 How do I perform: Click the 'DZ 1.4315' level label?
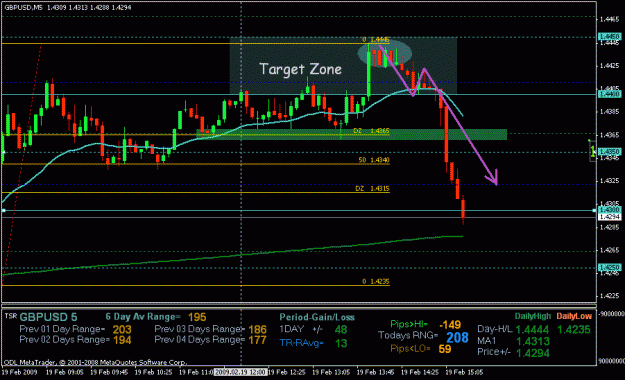(x=372, y=189)
